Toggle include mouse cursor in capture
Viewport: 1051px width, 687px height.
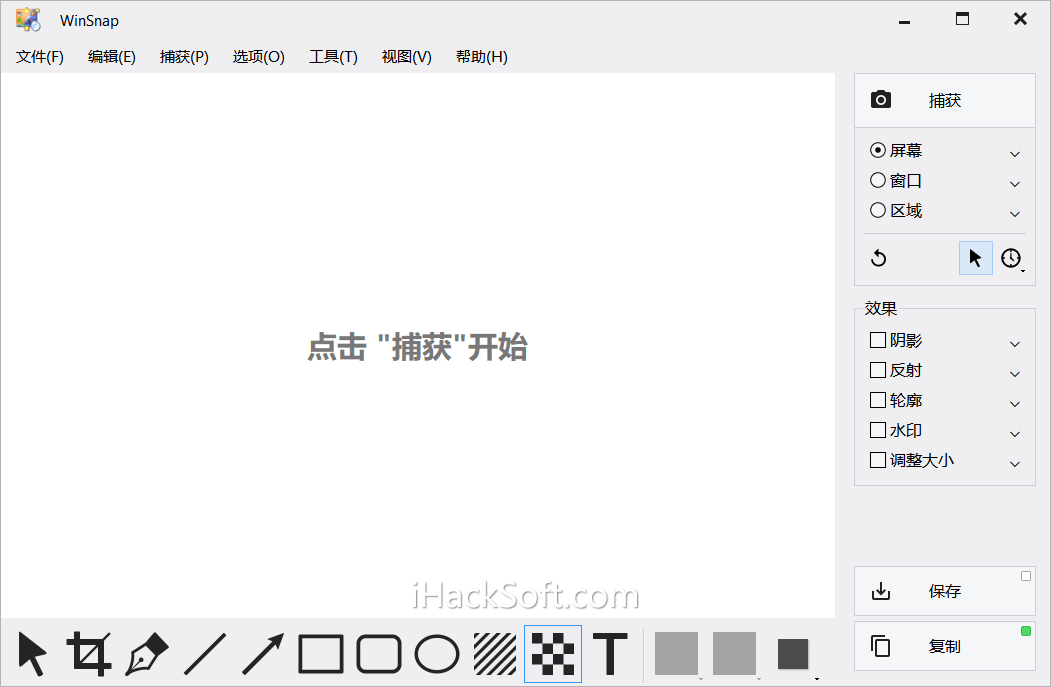pos(975,258)
